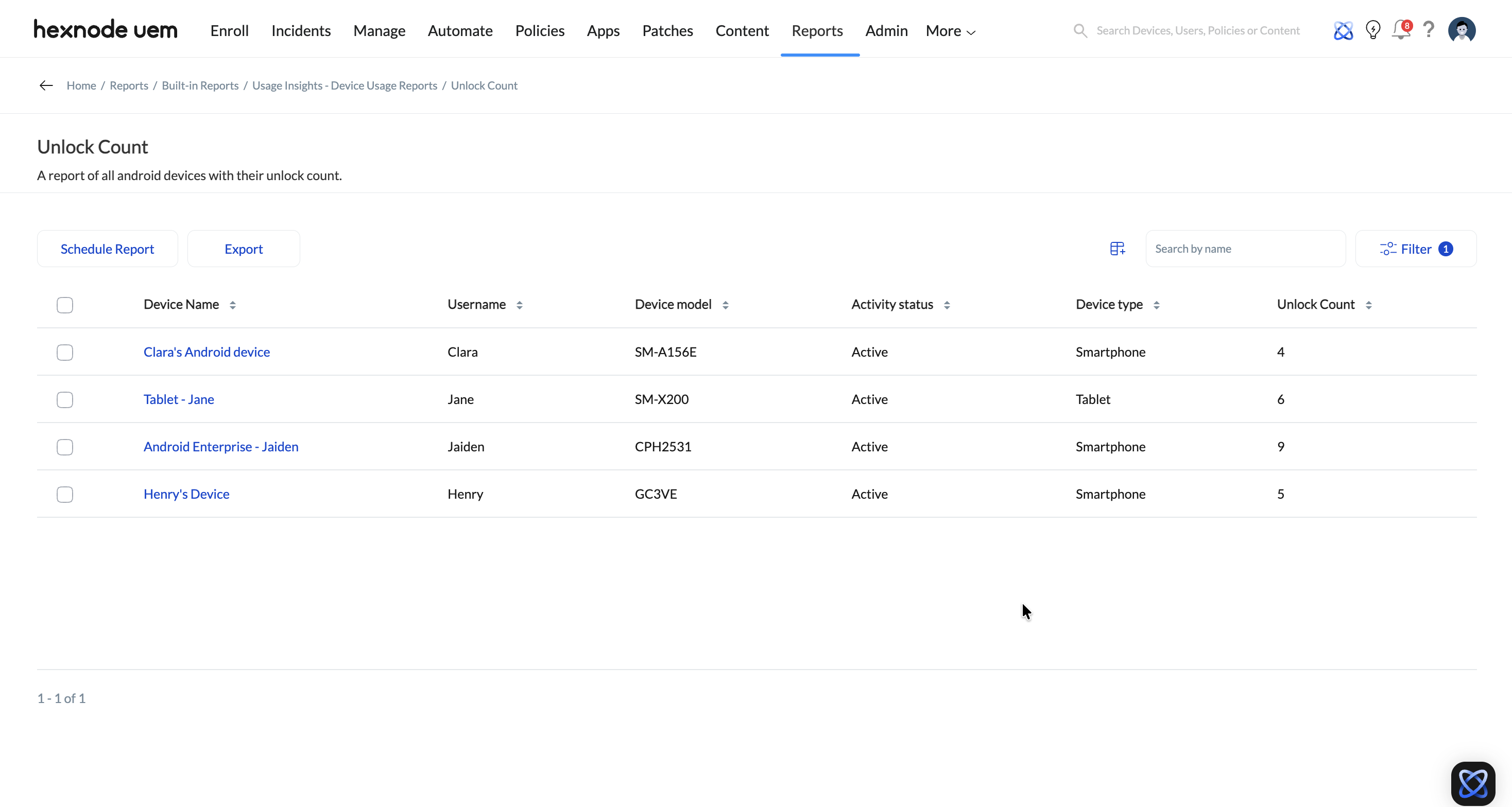Switch to the Admin tab
Viewport: 1512px width, 807px height.
886,31
